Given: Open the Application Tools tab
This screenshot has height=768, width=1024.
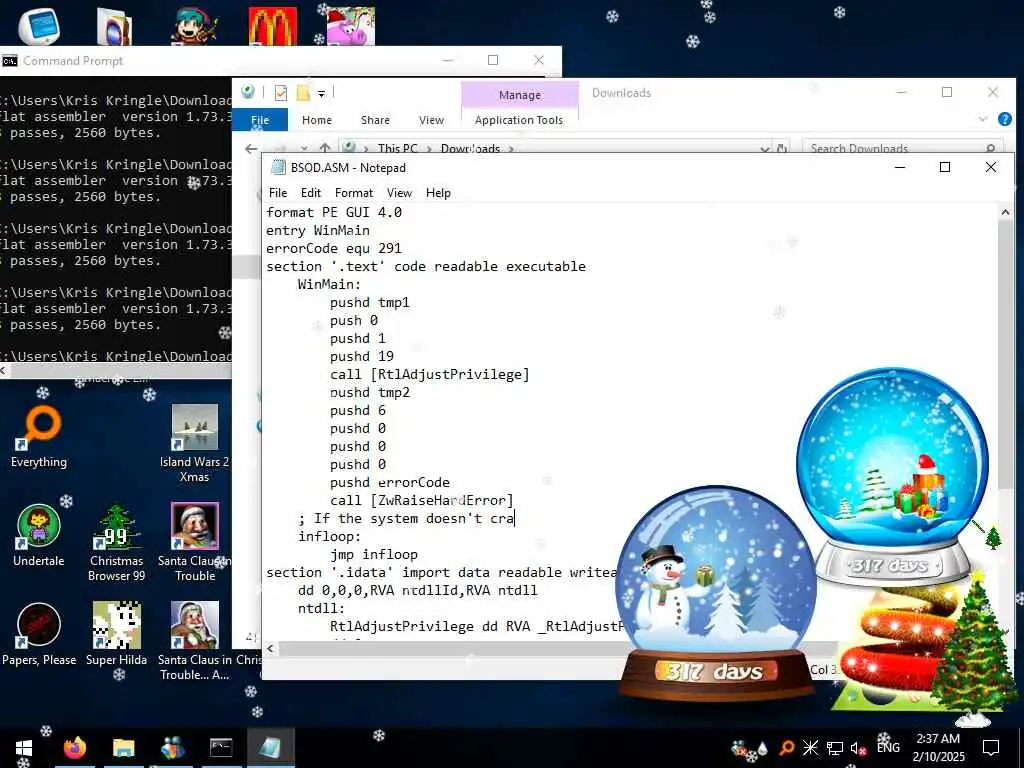Looking at the screenshot, I should (x=519, y=120).
